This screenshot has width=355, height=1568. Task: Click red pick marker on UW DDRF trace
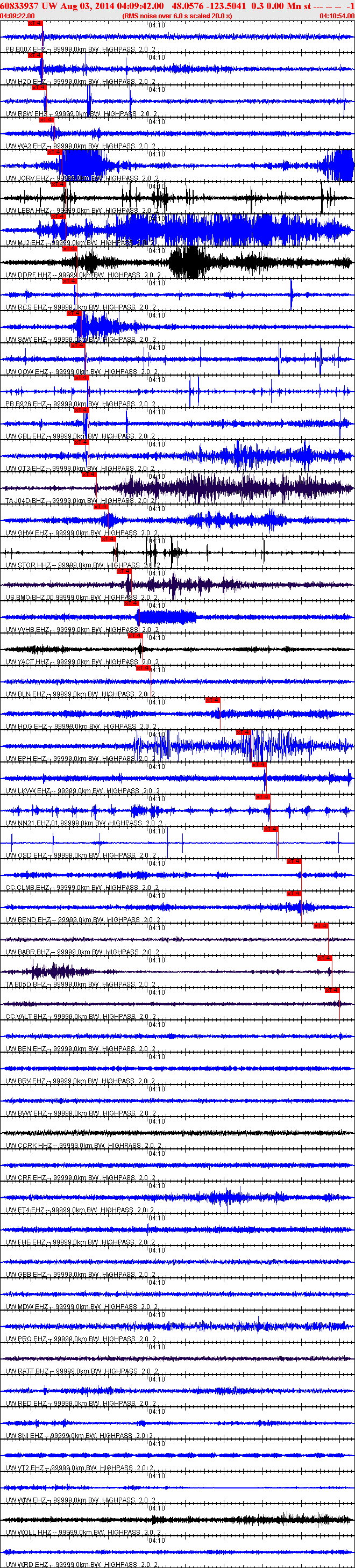[x=69, y=249]
